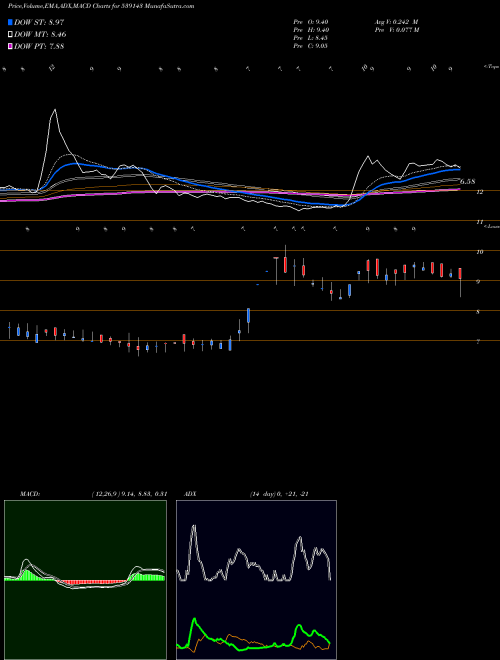This screenshot has width=500, height=660.
Task: Open the dark blue ADX chart panel
Action: pyautogui.click(x=256, y=580)
